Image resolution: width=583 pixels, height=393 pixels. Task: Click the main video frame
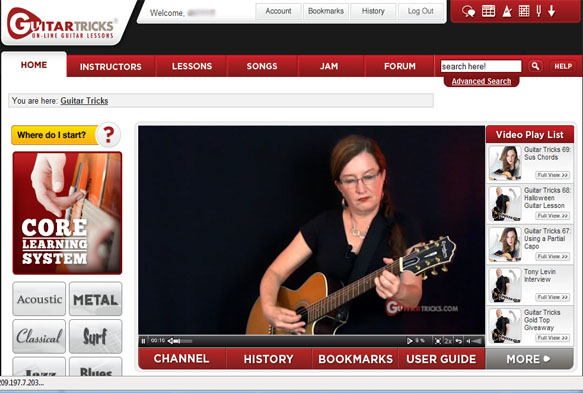point(312,230)
